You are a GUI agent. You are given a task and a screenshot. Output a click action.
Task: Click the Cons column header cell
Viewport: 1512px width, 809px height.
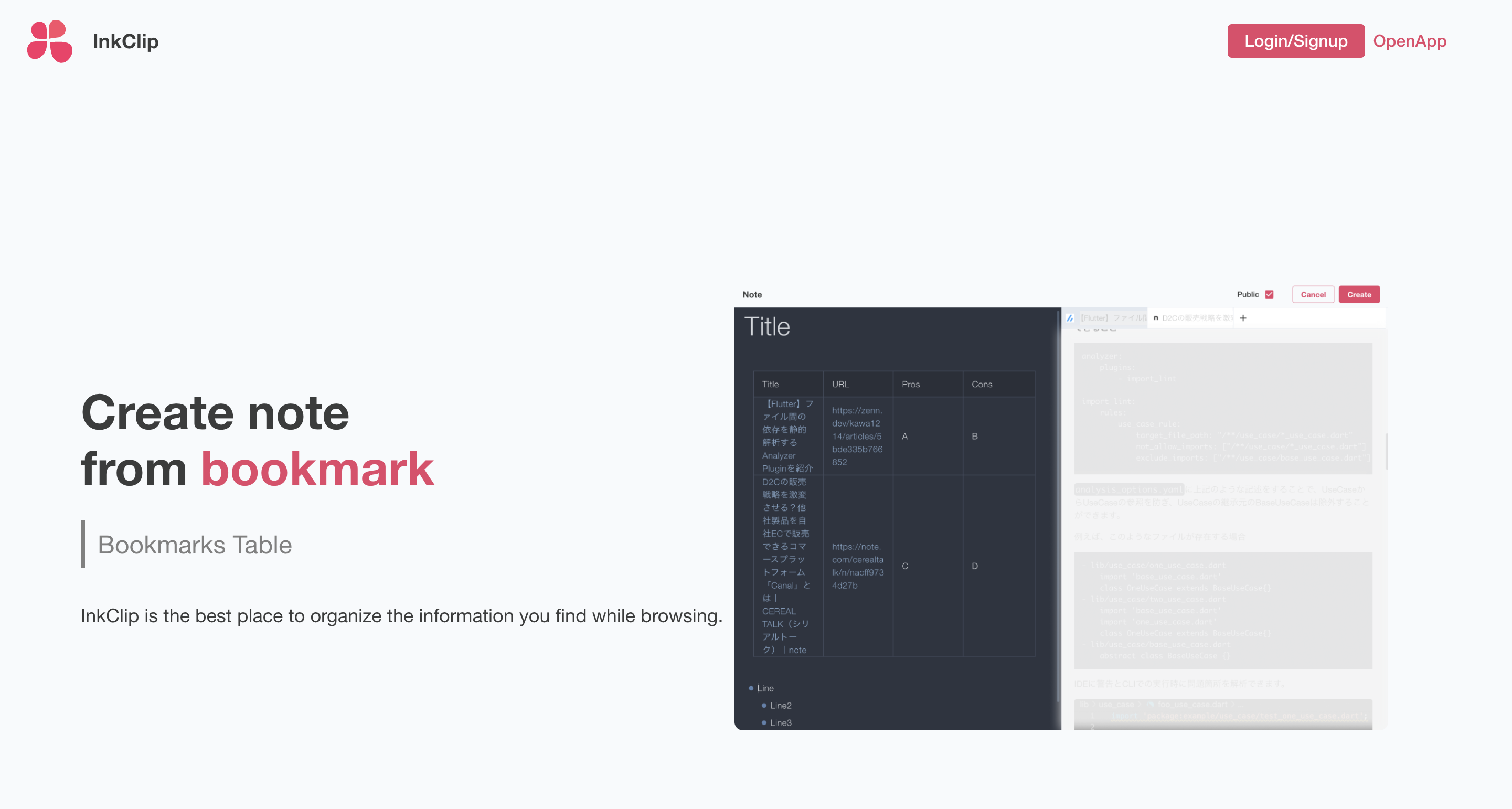982,385
